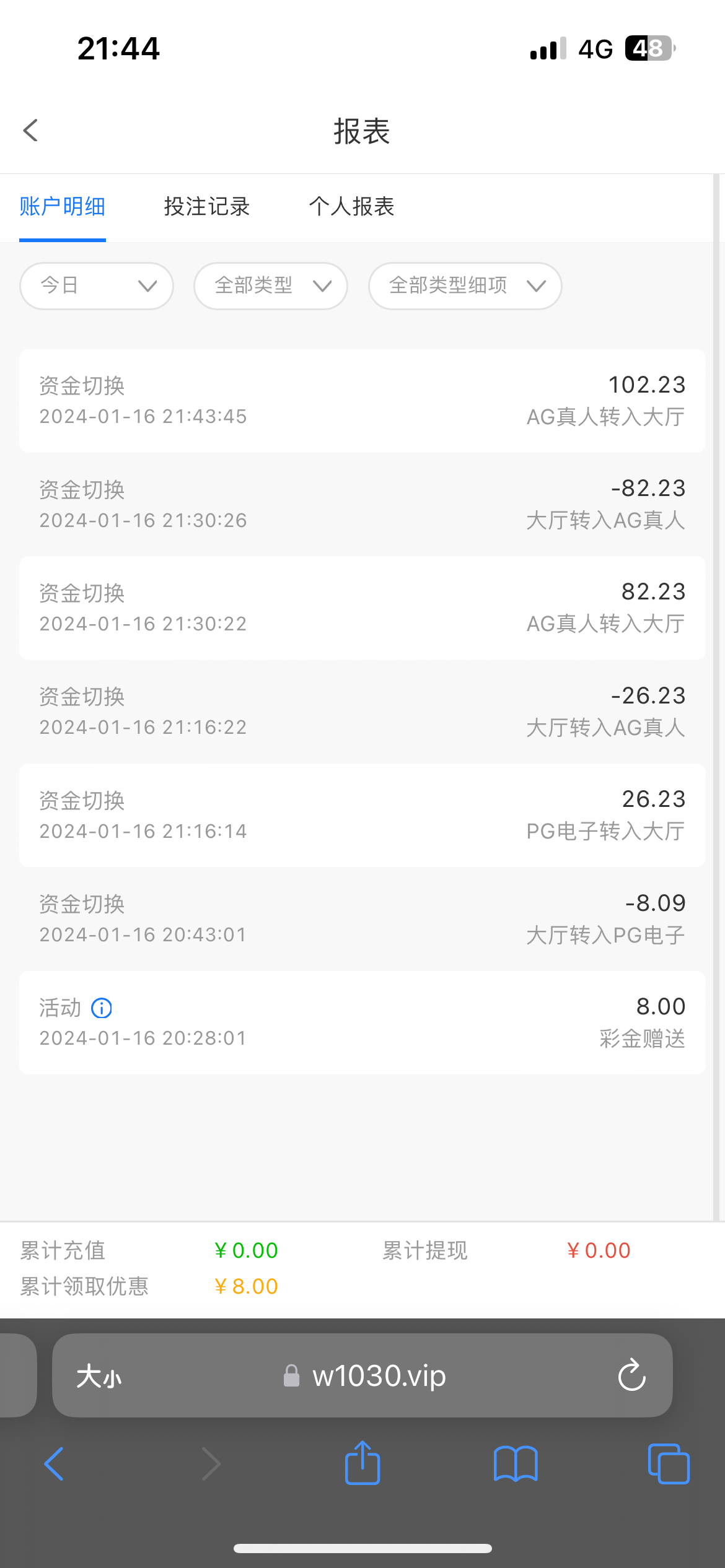The width and height of the screenshot is (725, 1568).
Task: Show open Safari tabs overview icon
Action: pos(668,1464)
